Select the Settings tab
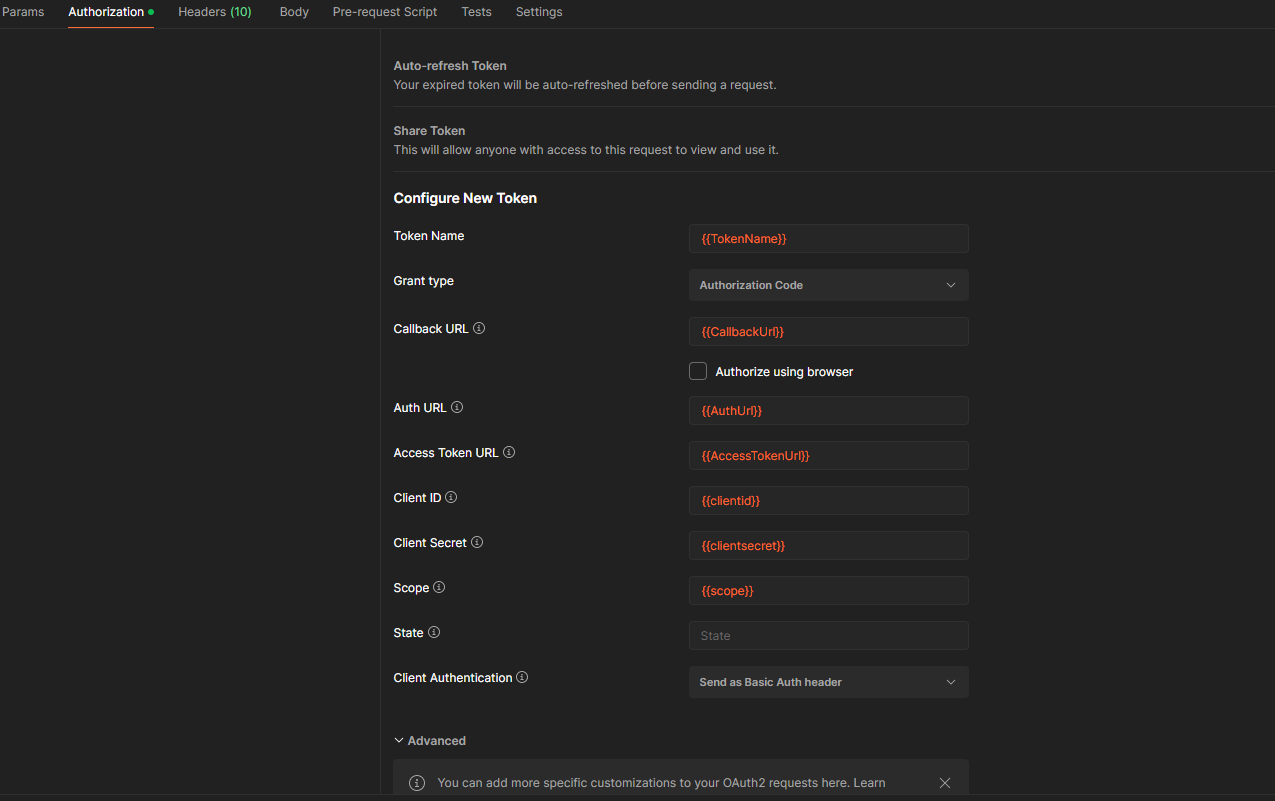This screenshot has height=801, width=1275. point(538,12)
